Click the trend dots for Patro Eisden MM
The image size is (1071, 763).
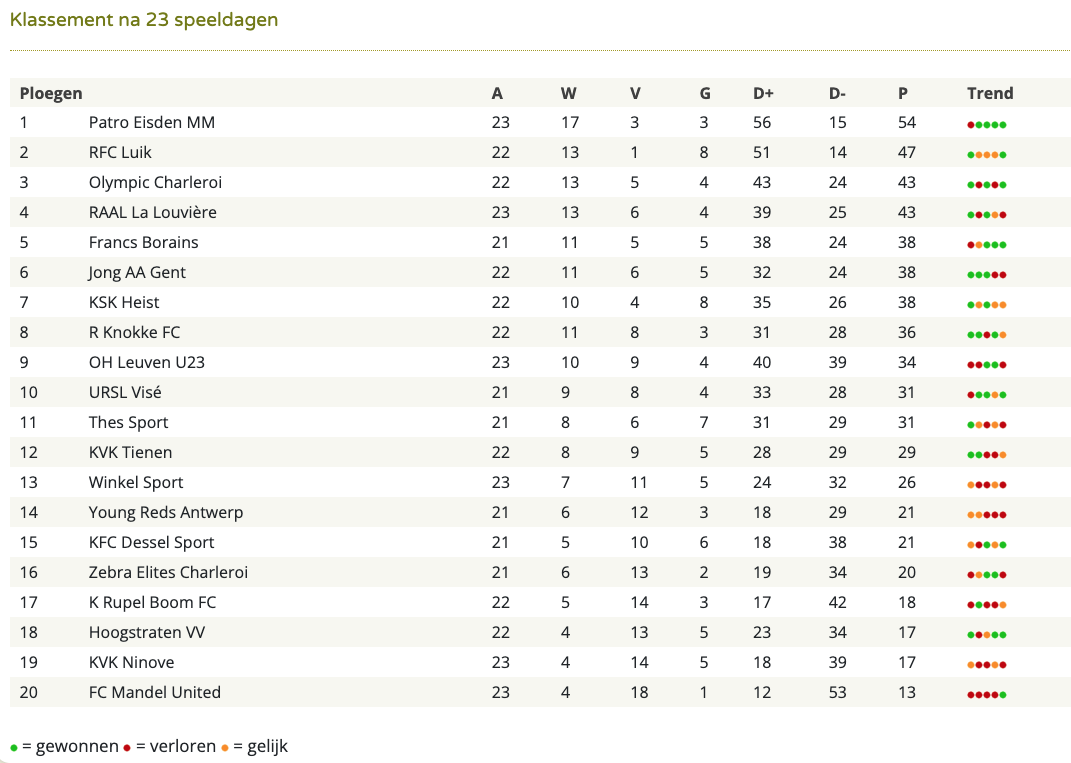click(x=986, y=124)
